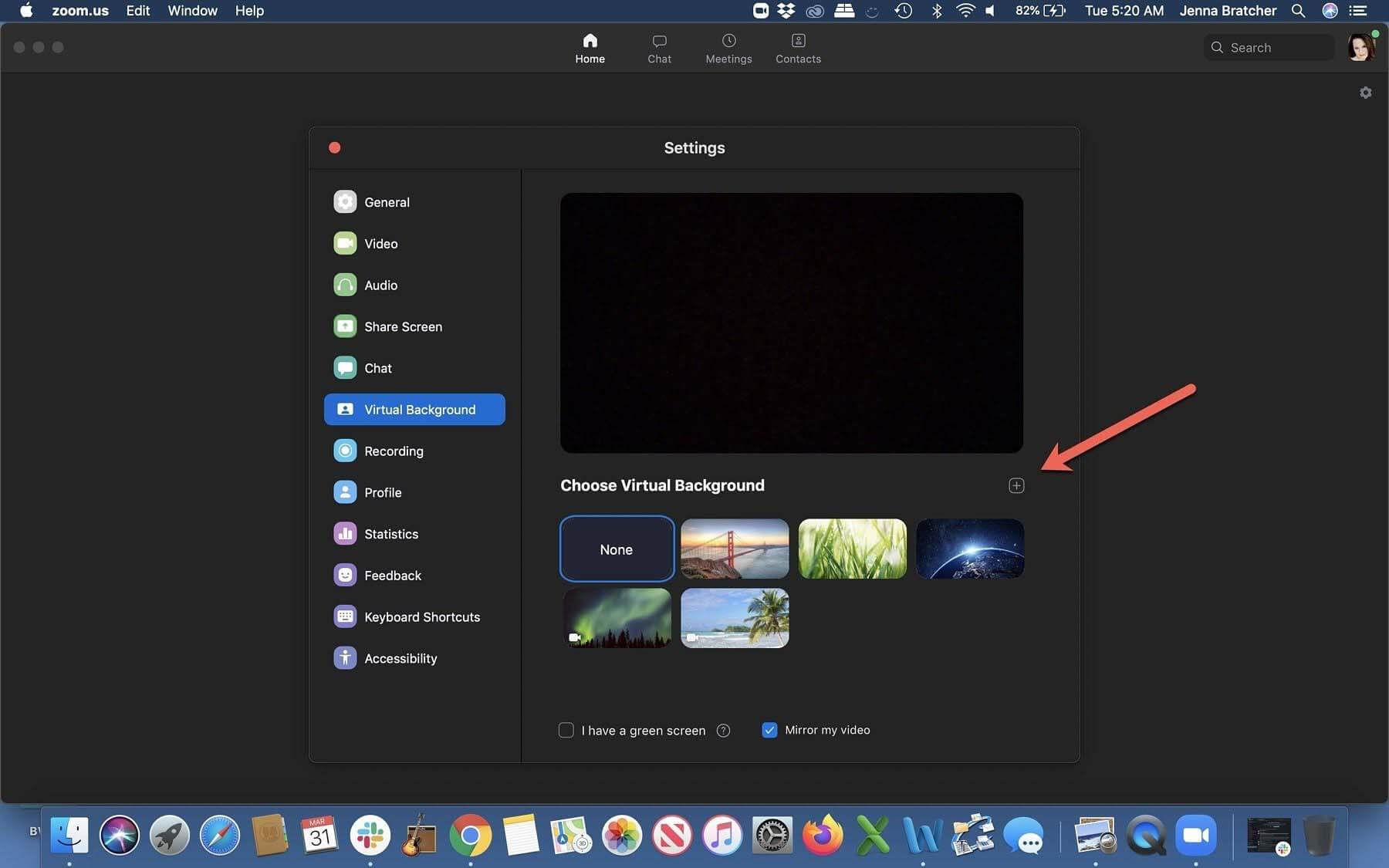
Task: Choose Golden Gate Bridge background
Action: pos(735,549)
